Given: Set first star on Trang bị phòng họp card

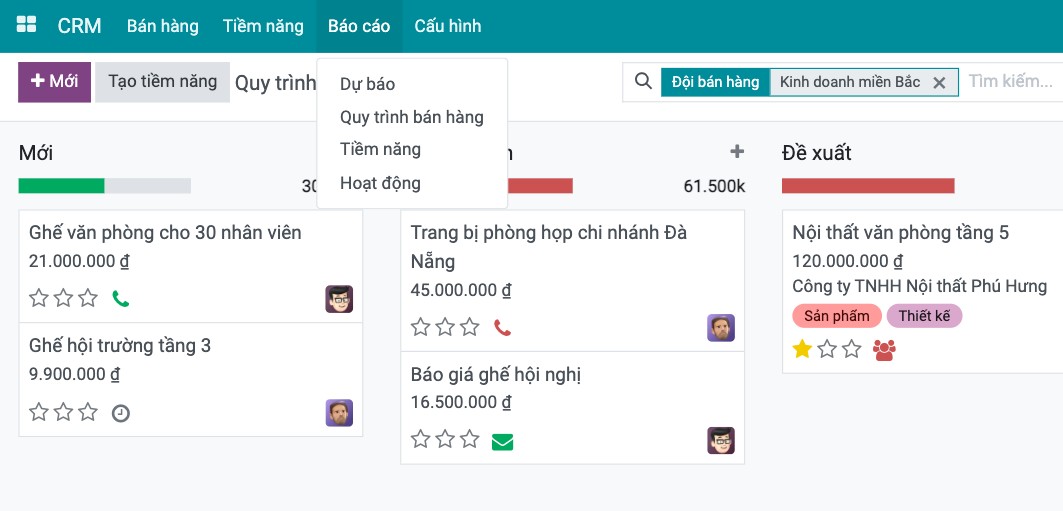Looking at the screenshot, I should 420,327.
